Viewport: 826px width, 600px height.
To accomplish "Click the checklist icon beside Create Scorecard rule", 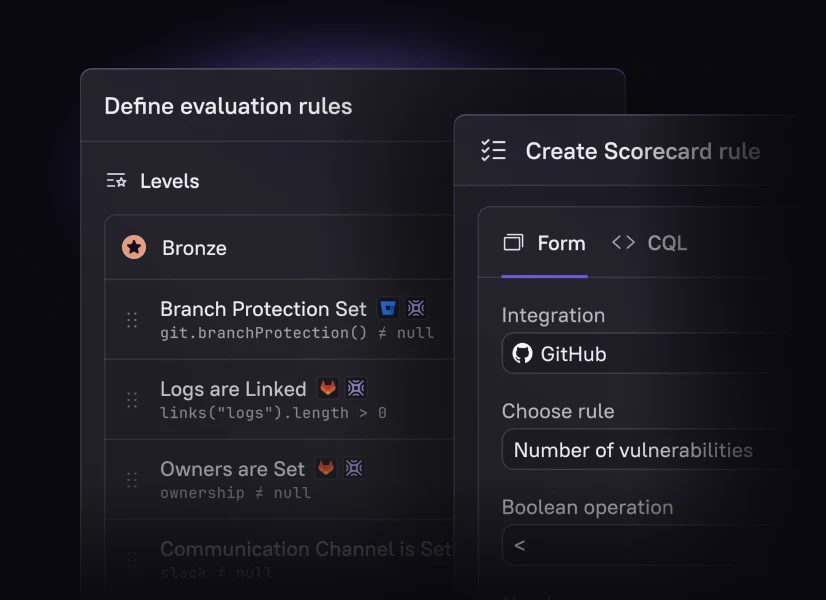I will pyautogui.click(x=493, y=151).
